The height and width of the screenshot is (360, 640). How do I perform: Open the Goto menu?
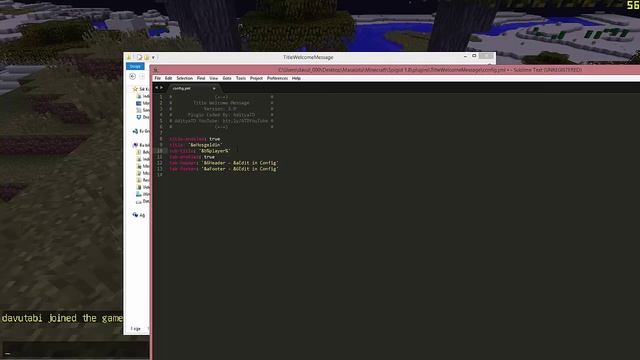pos(227,78)
